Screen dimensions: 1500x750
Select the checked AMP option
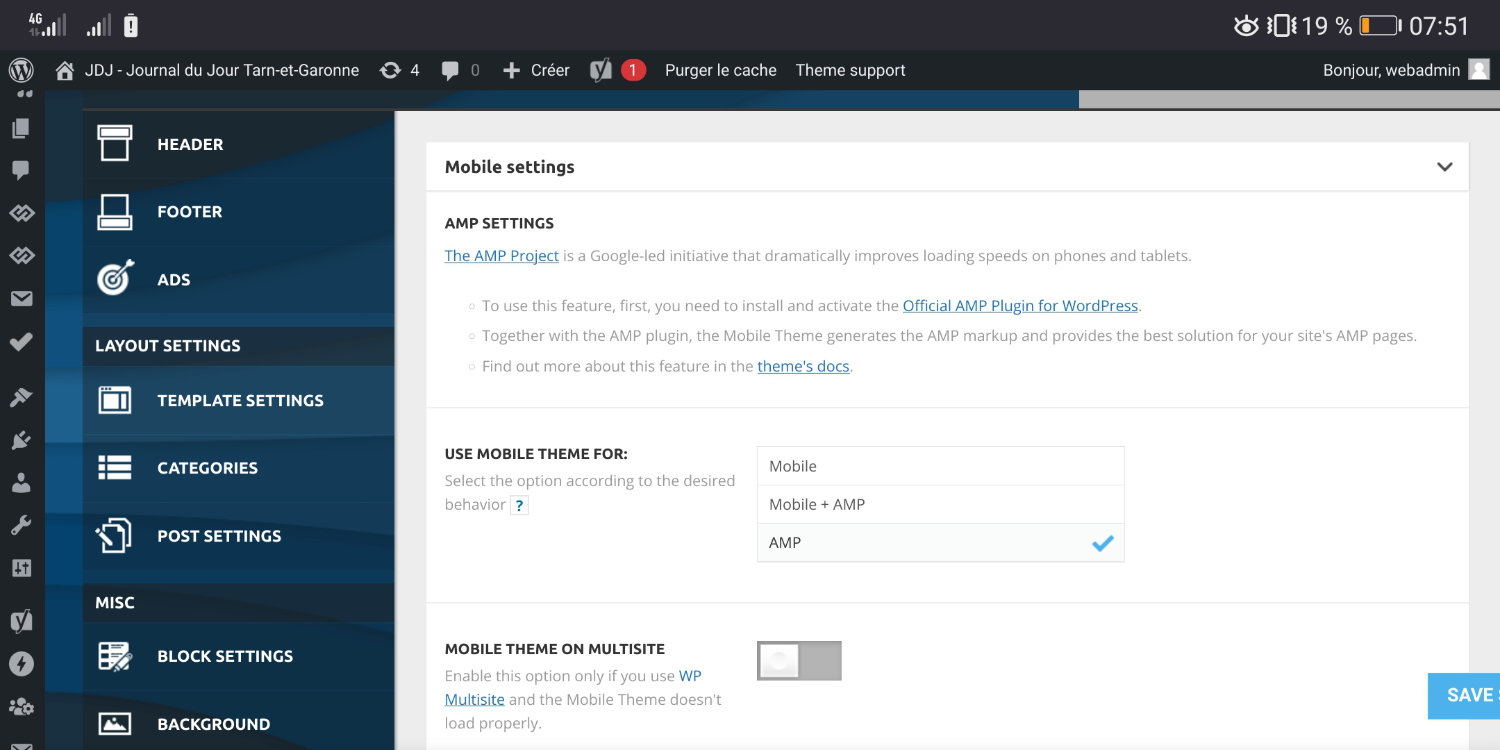pyautogui.click(x=940, y=542)
